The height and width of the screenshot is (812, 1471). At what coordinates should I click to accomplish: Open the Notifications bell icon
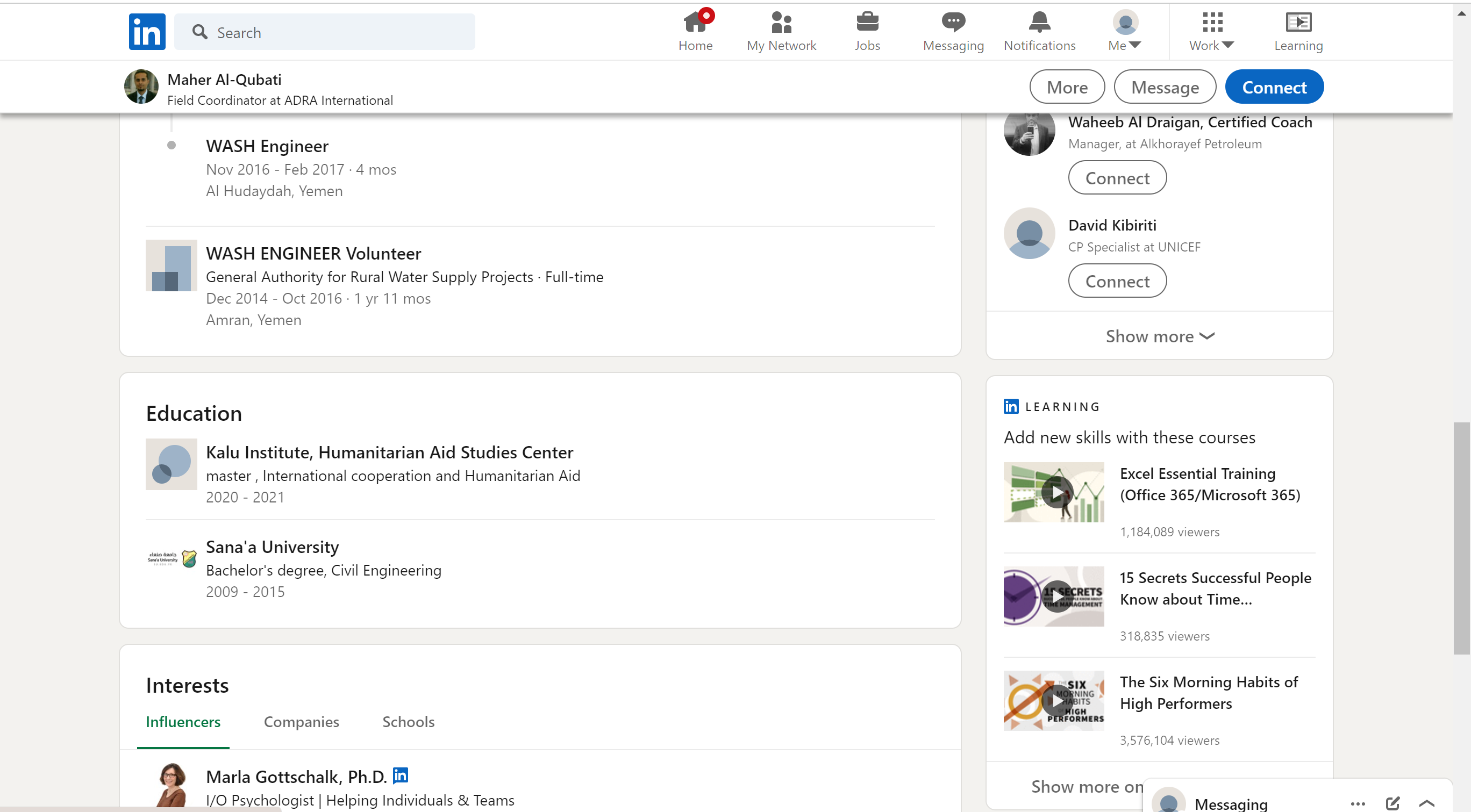tap(1039, 23)
